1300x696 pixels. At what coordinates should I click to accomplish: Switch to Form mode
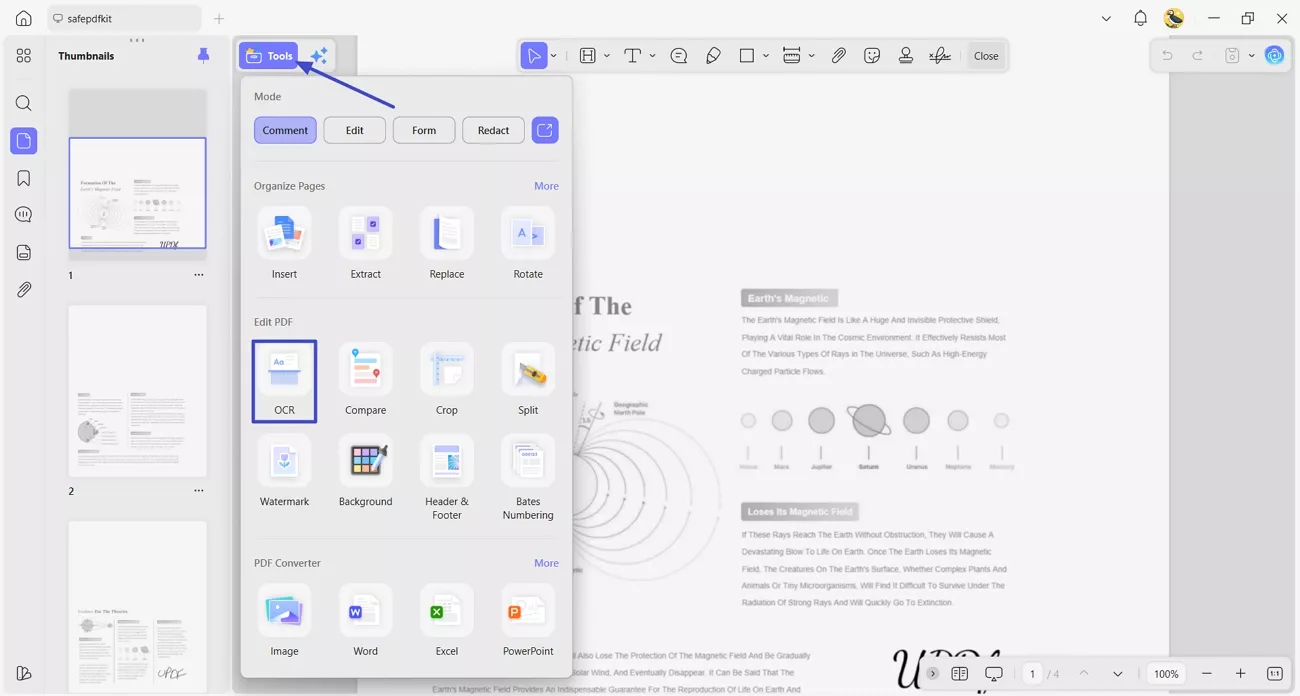(x=424, y=130)
